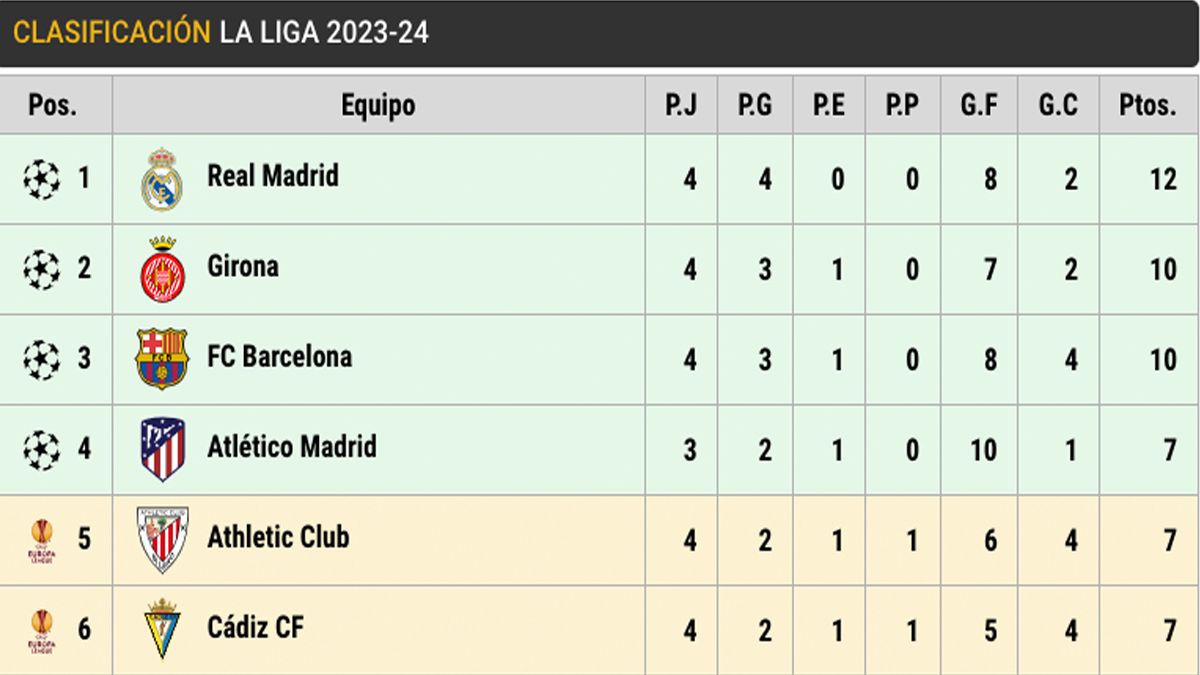Click the Equipo column header
This screenshot has height=675, width=1200.
[378, 105]
